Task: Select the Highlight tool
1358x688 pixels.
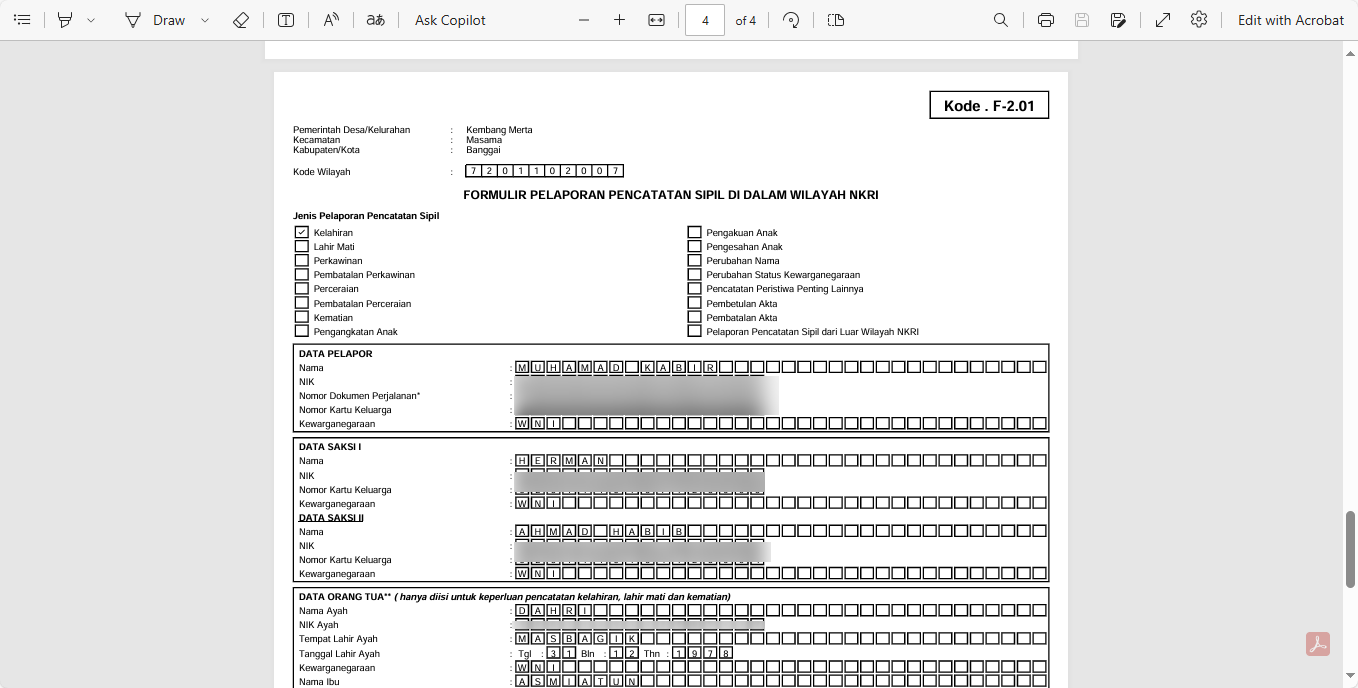Action: click(x=65, y=20)
